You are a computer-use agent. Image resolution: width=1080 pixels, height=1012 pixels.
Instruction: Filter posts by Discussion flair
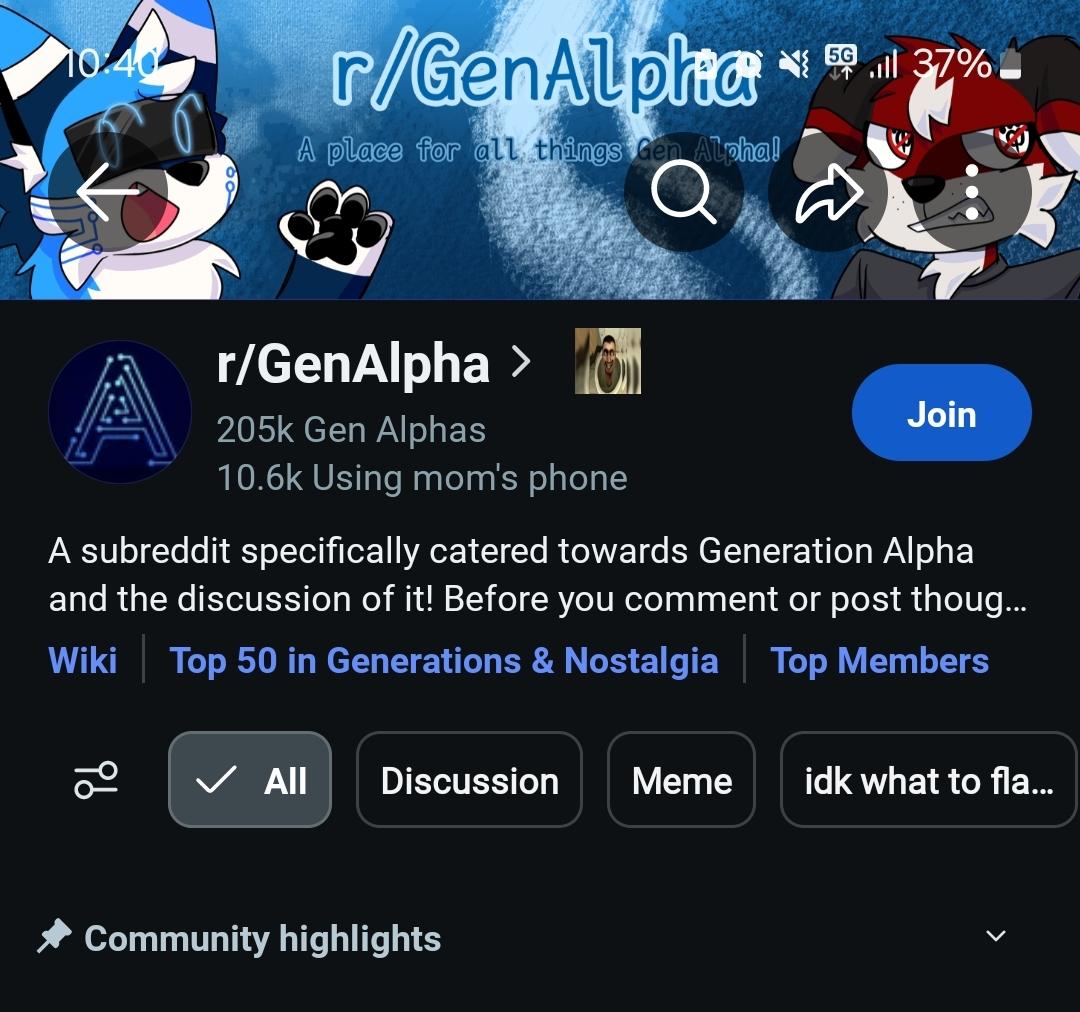coord(469,780)
